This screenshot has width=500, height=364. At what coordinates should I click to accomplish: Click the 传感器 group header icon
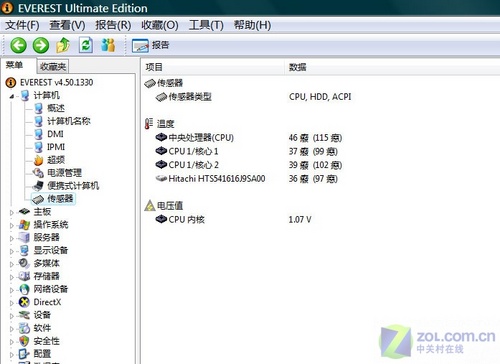coord(150,83)
